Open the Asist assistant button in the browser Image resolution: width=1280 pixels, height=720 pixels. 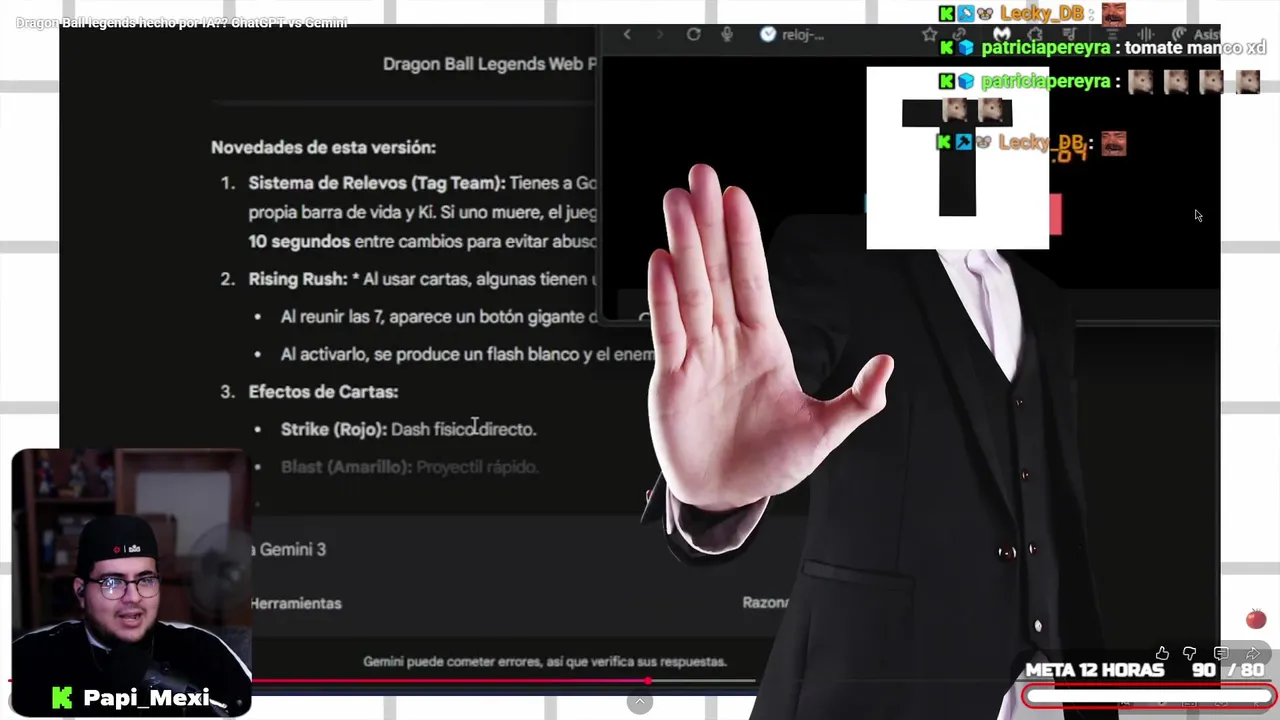[1198, 35]
